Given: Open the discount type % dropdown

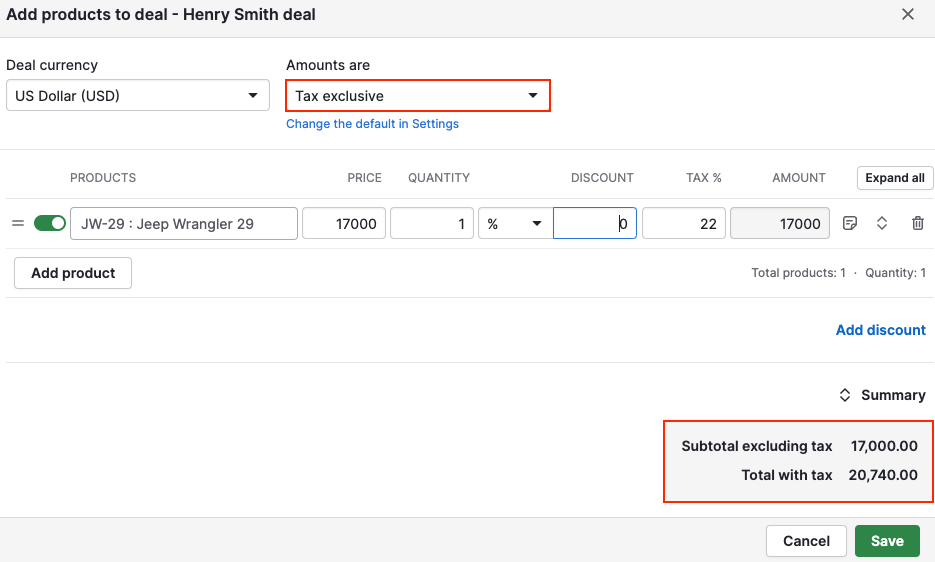Looking at the screenshot, I should pyautogui.click(x=515, y=224).
